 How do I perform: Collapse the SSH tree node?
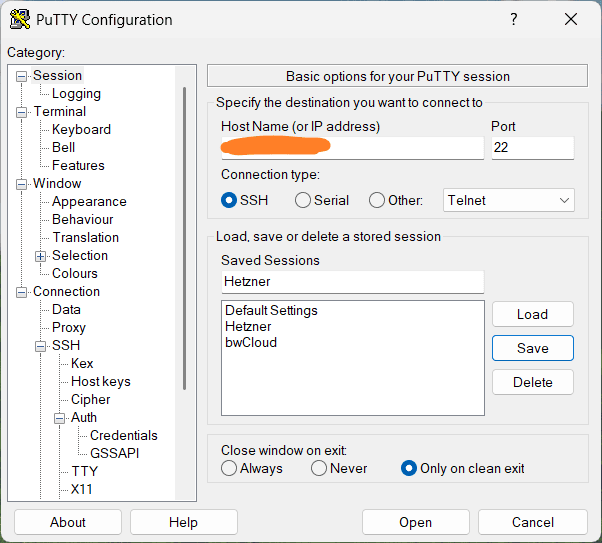tap(40, 346)
